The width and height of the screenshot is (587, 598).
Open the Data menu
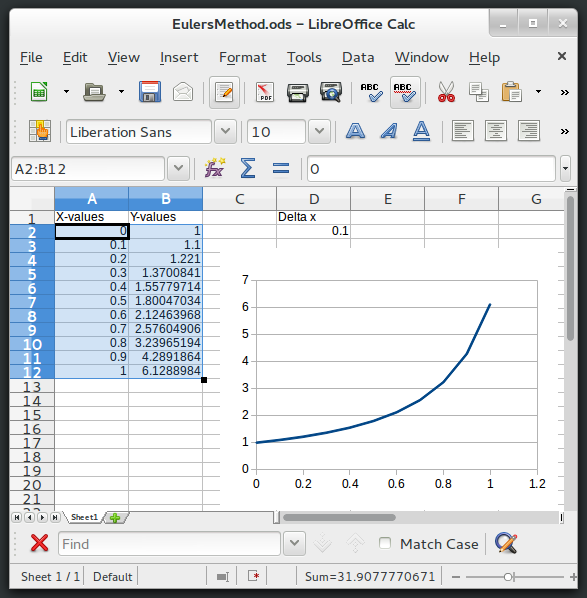pos(358,58)
